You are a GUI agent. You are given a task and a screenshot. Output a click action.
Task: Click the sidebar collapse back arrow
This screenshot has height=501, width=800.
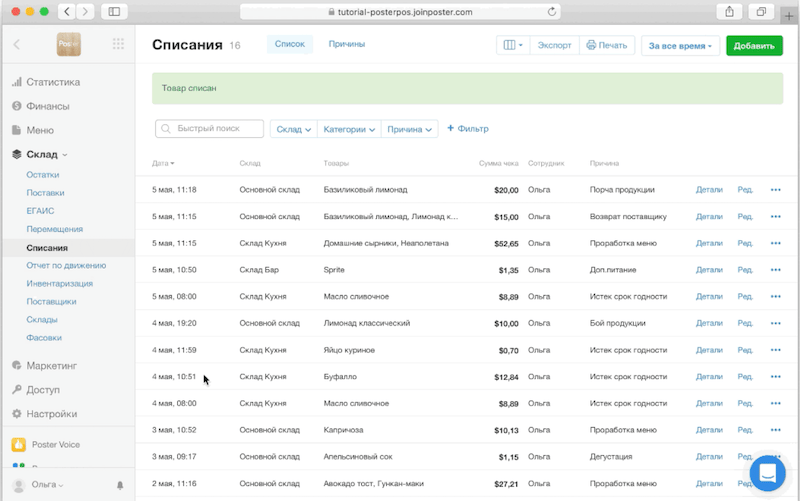[17, 45]
